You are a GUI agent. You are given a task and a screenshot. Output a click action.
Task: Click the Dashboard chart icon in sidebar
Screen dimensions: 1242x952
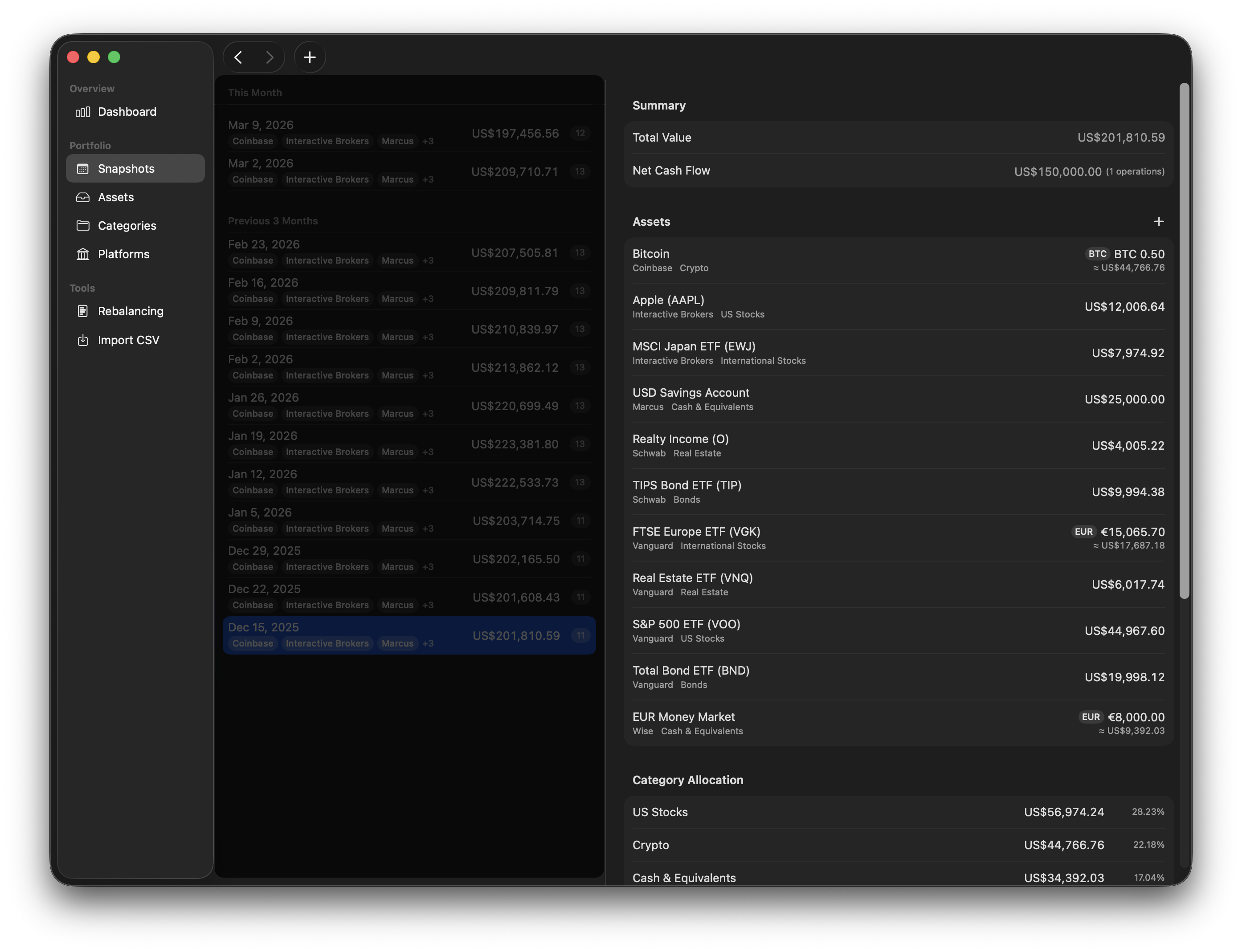[x=83, y=112]
